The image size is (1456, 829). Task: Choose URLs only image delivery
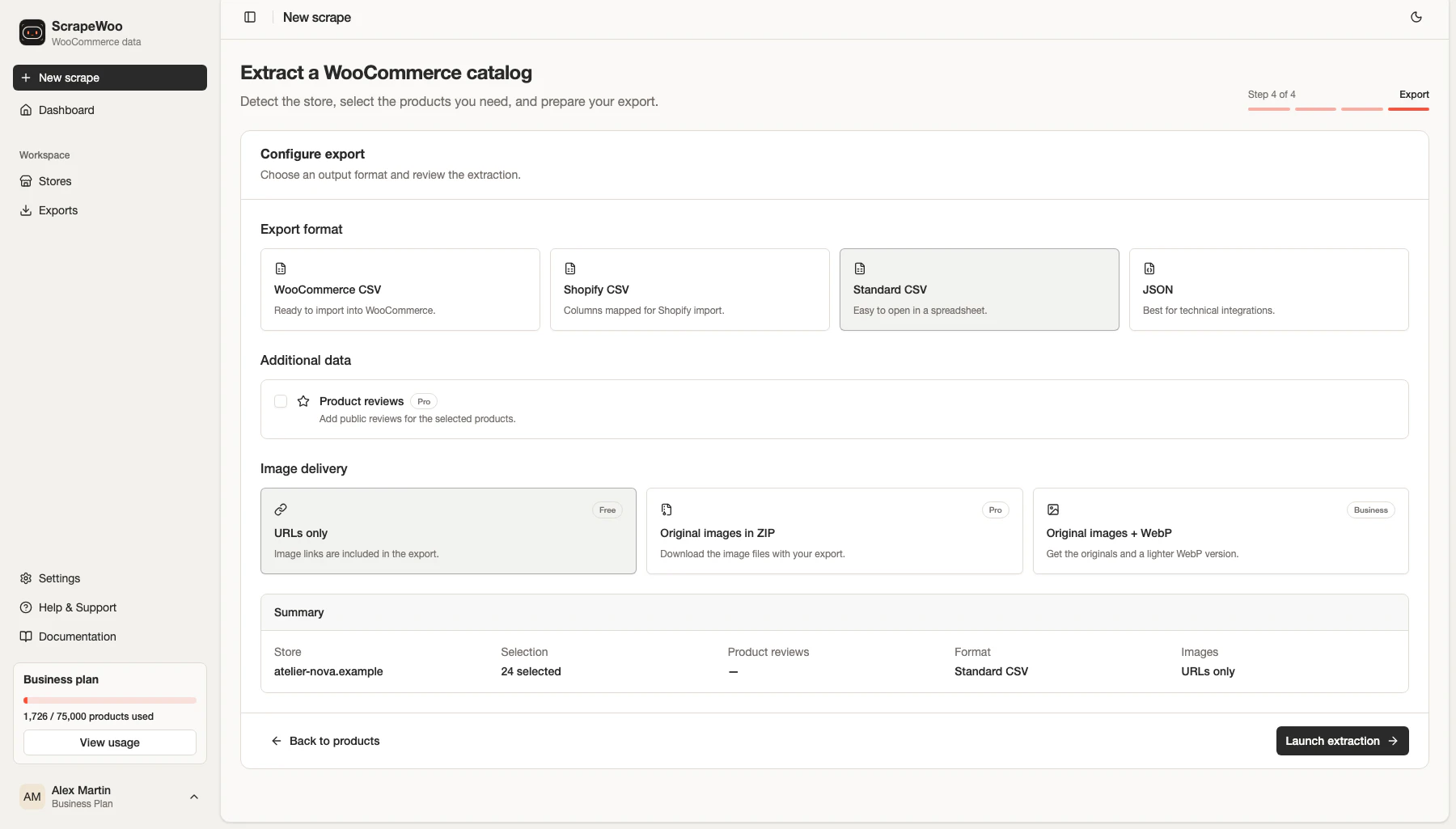[448, 531]
